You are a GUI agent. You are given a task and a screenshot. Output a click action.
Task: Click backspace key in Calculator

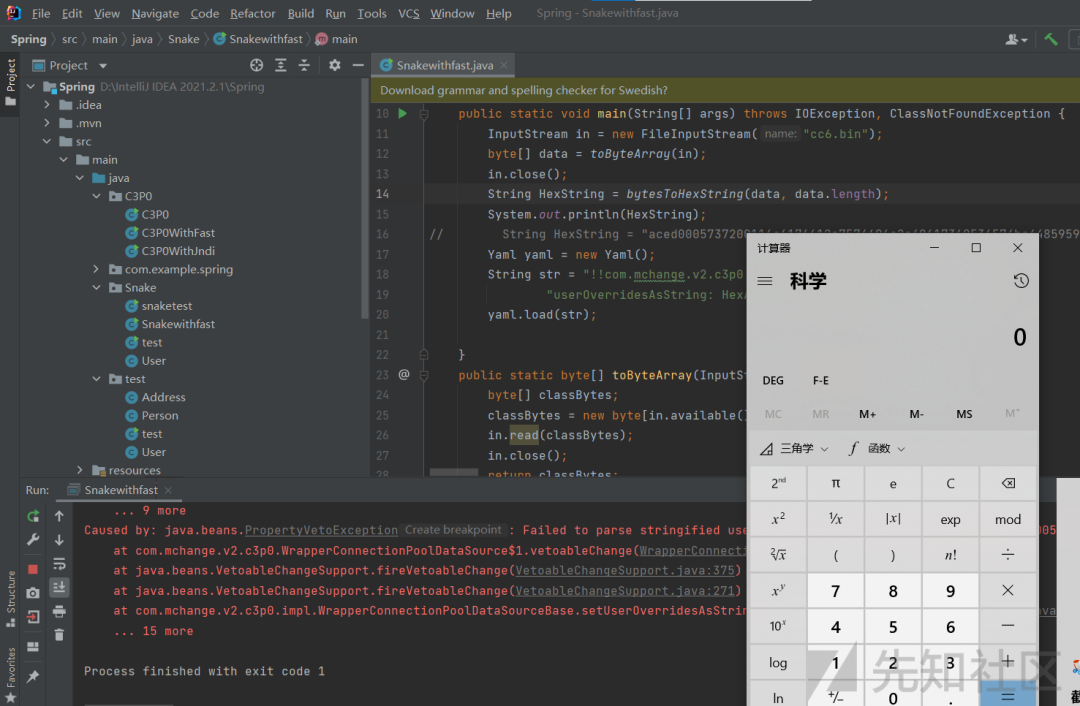(x=1008, y=484)
